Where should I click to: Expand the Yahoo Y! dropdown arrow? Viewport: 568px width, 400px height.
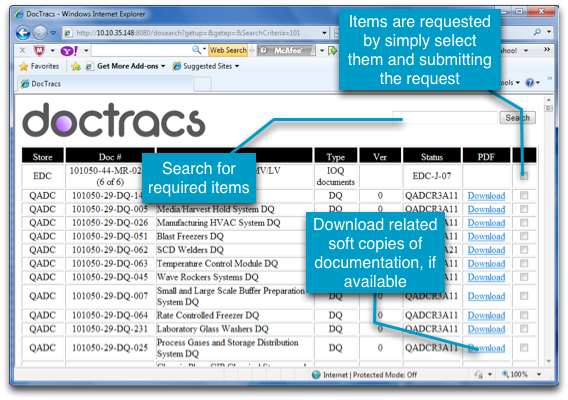coord(86,50)
